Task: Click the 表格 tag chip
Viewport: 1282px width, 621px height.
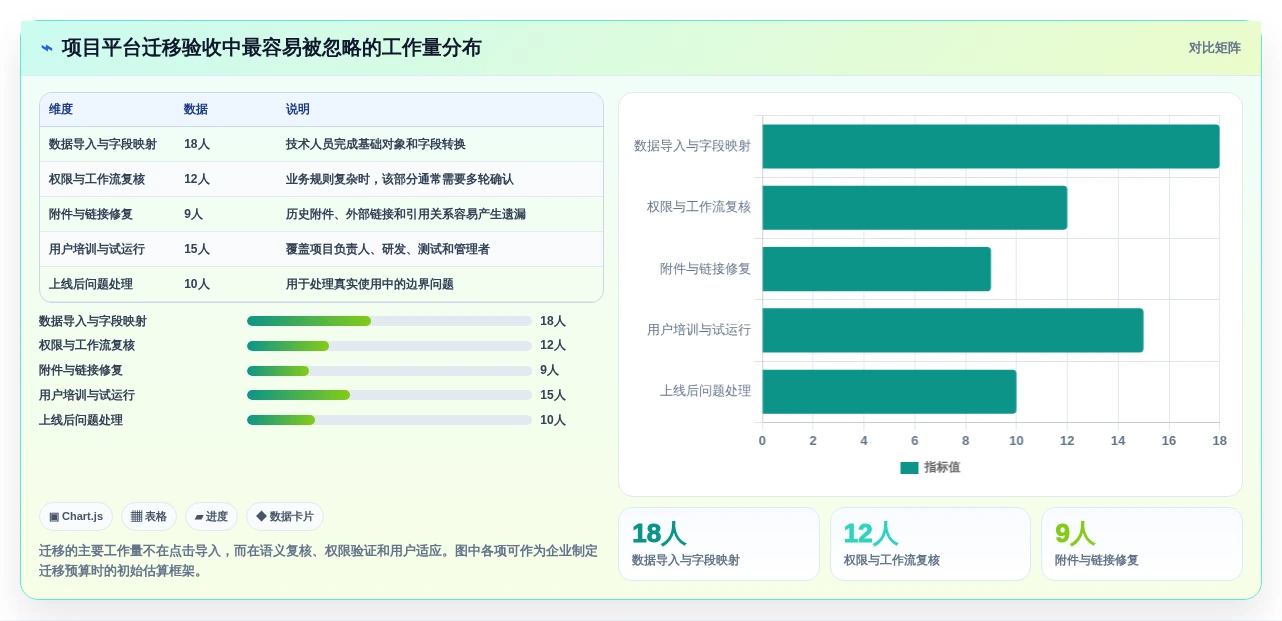Action: [149, 517]
